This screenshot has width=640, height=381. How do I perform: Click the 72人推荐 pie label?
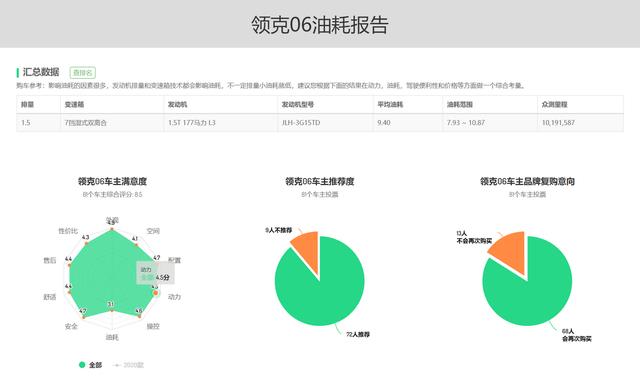358,334
